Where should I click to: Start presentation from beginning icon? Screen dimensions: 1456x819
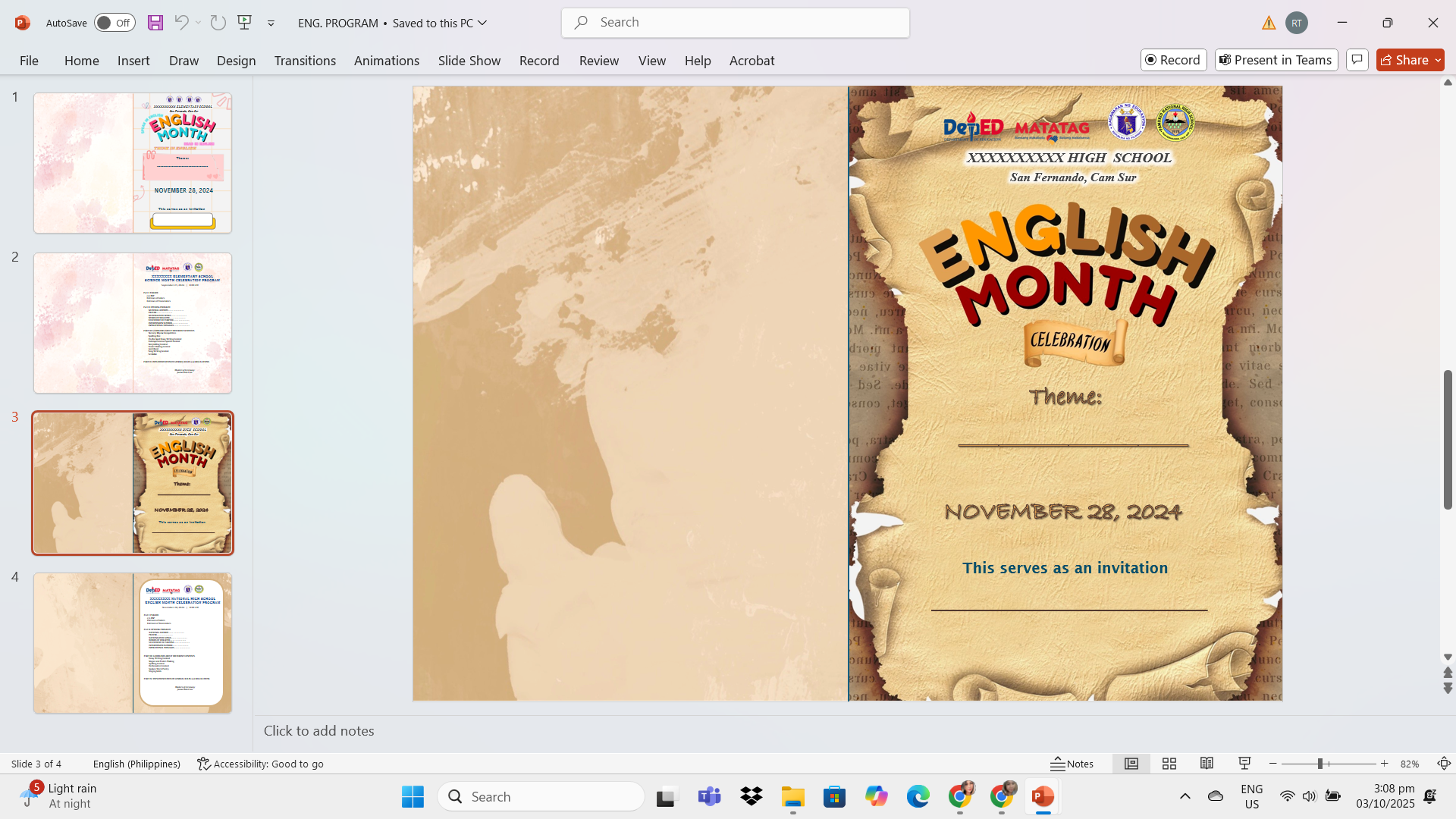244,23
